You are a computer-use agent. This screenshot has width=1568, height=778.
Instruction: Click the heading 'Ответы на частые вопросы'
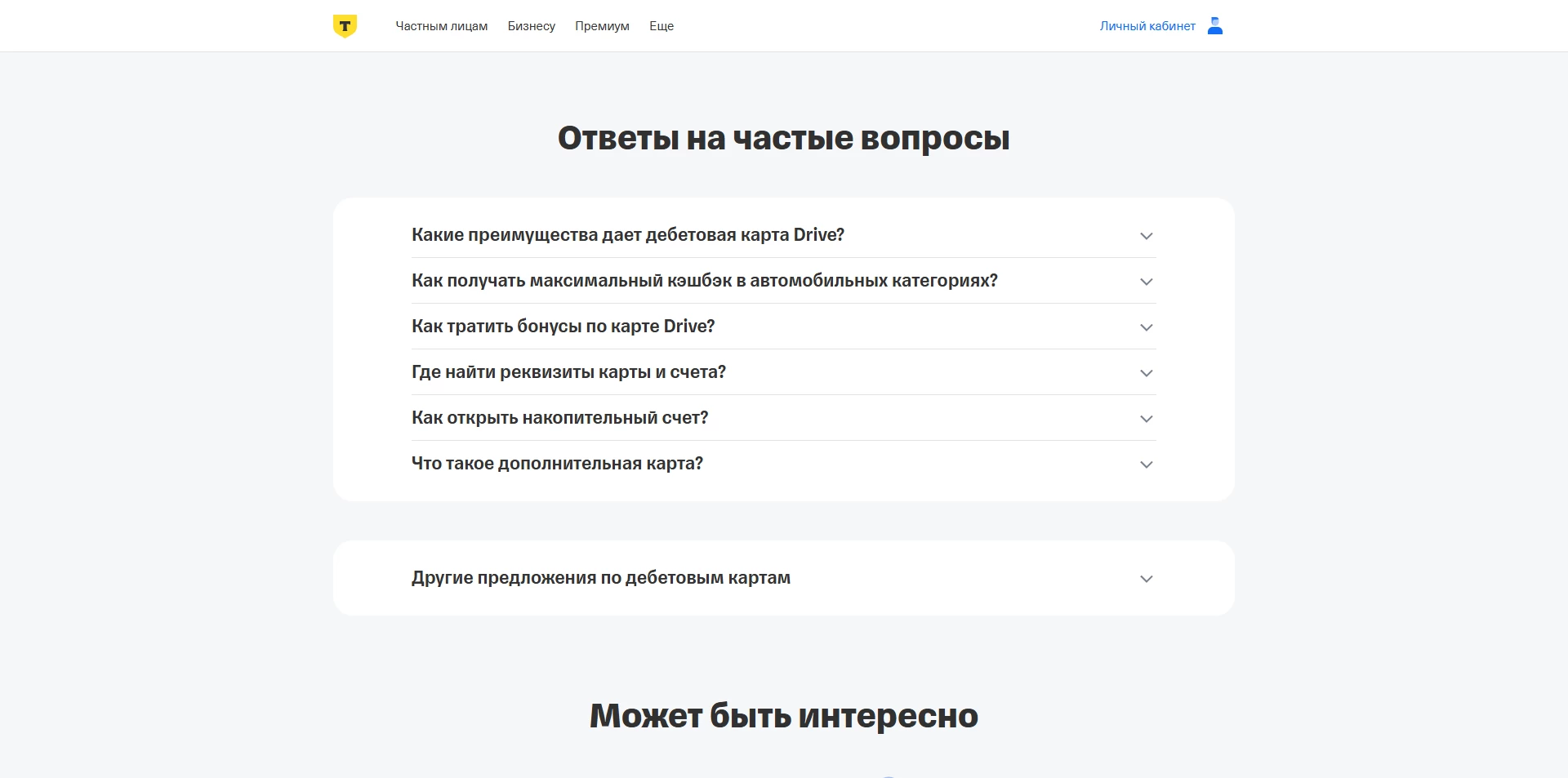tap(783, 137)
